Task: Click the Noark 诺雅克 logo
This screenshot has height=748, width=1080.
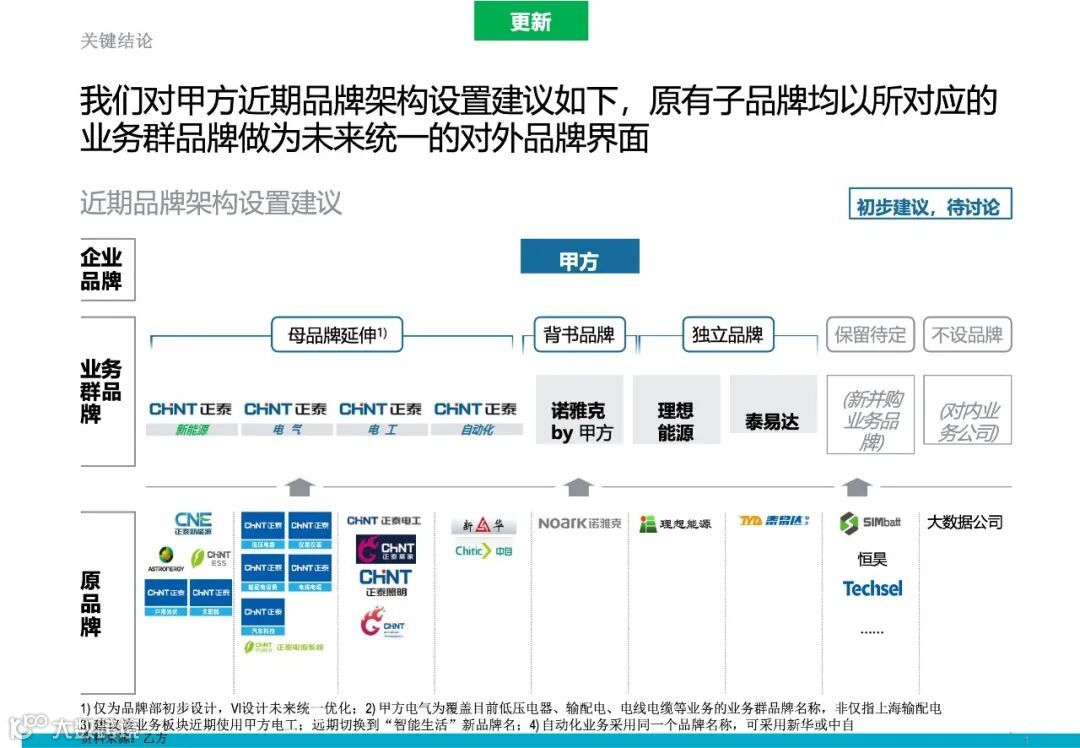Action: [579, 523]
